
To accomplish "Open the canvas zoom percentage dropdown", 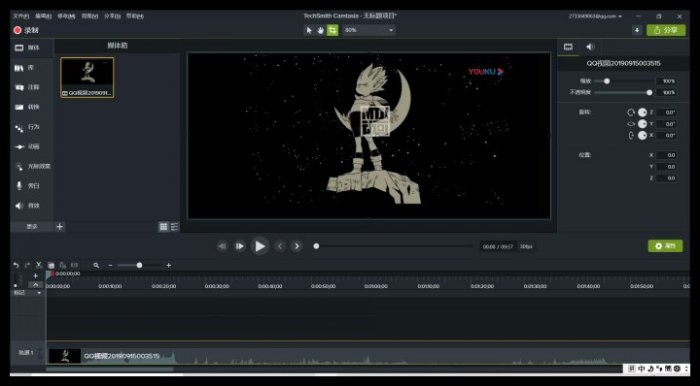I will tap(369, 30).
